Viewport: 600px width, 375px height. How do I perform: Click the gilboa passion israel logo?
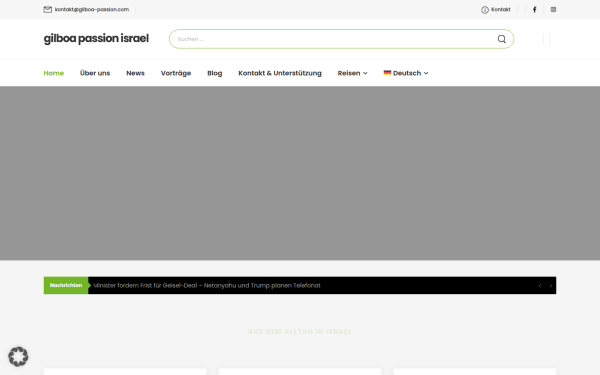pyautogui.click(x=96, y=39)
